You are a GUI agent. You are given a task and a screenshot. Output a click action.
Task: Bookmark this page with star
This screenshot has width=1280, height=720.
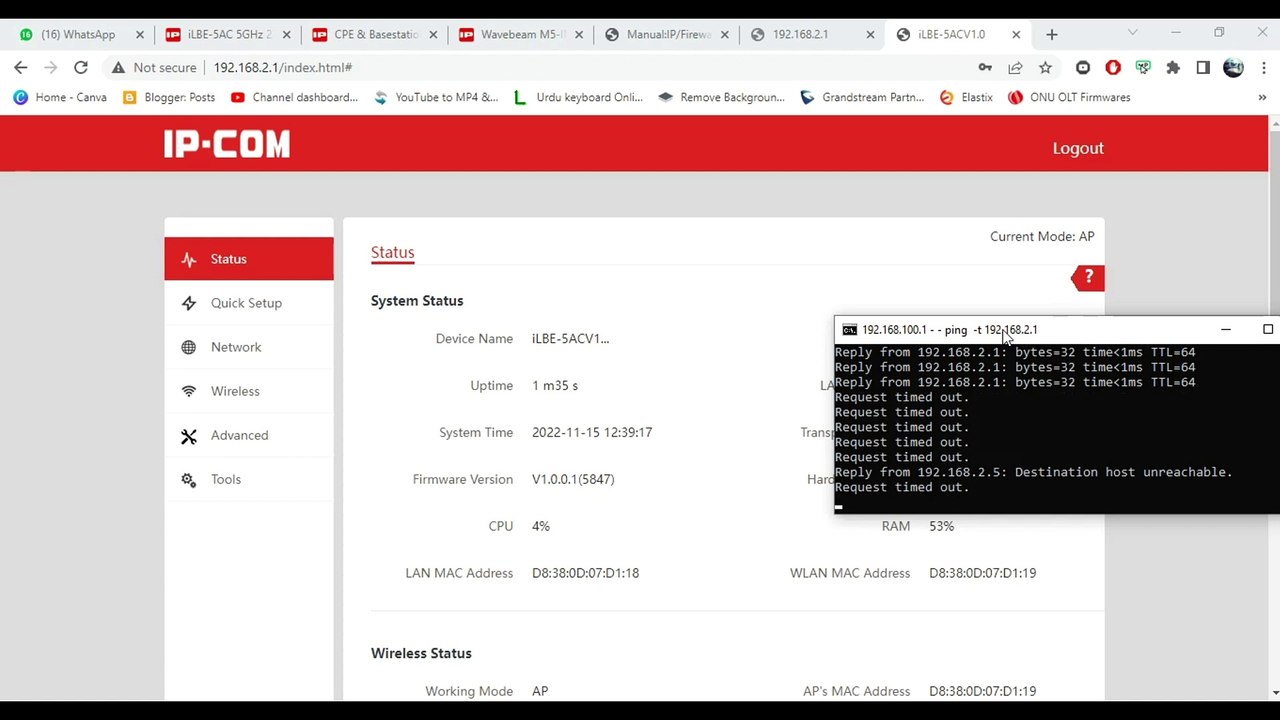[x=1045, y=67]
